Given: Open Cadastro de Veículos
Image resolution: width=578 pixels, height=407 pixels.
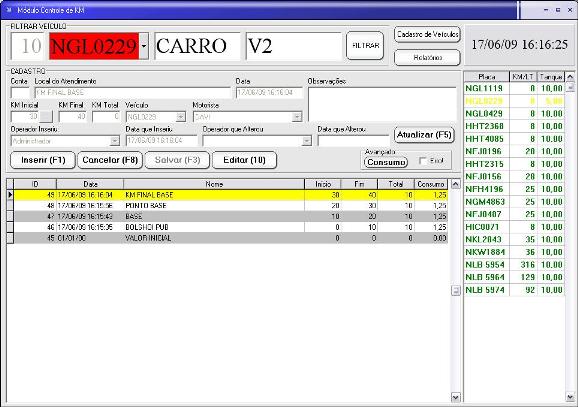Looking at the screenshot, I should [x=427, y=35].
